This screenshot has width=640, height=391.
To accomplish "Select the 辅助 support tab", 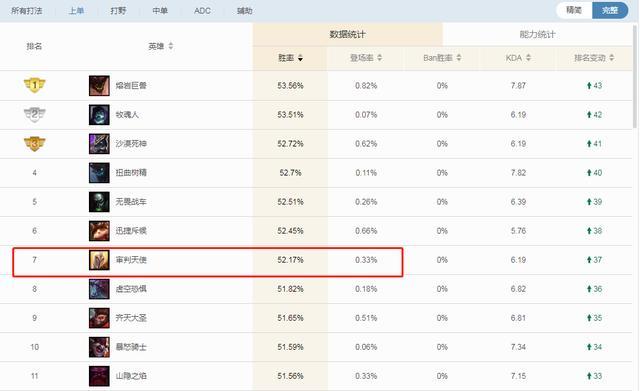I will 244,11.
